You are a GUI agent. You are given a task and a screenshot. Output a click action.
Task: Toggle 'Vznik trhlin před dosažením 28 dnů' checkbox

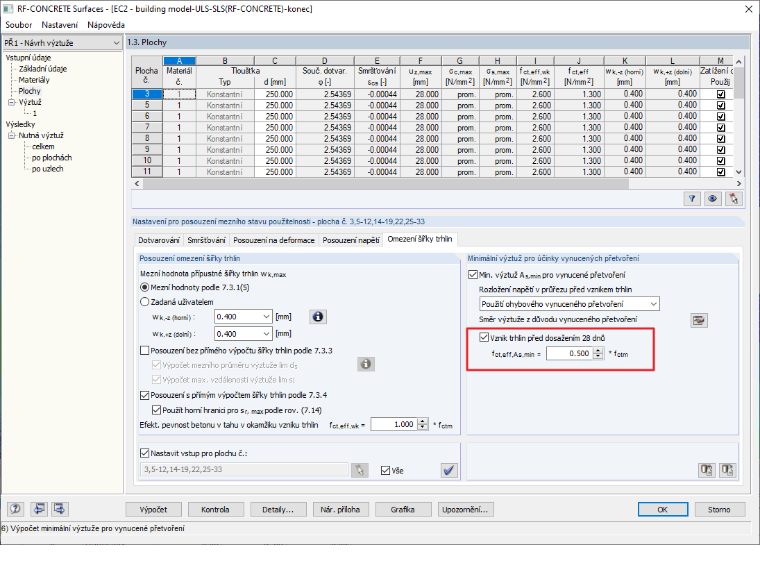[x=484, y=337]
